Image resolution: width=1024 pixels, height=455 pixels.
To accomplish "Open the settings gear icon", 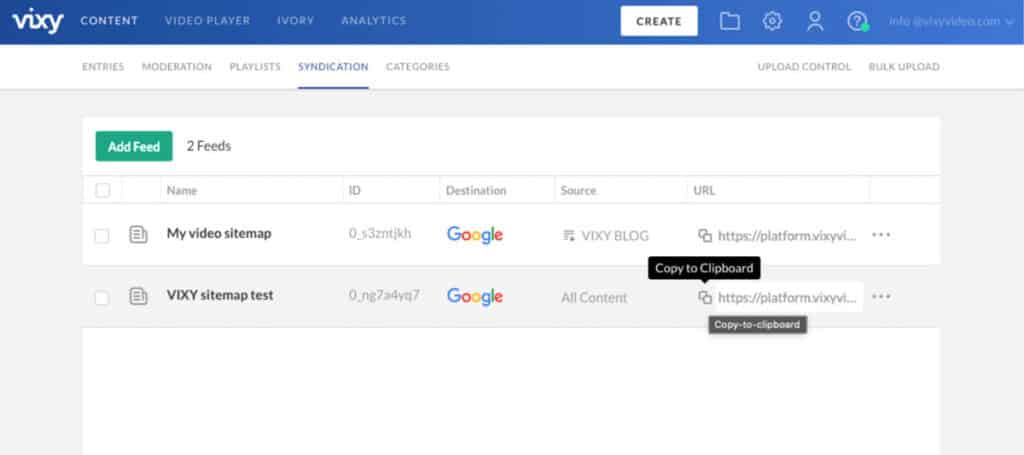I will pyautogui.click(x=772, y=21).
